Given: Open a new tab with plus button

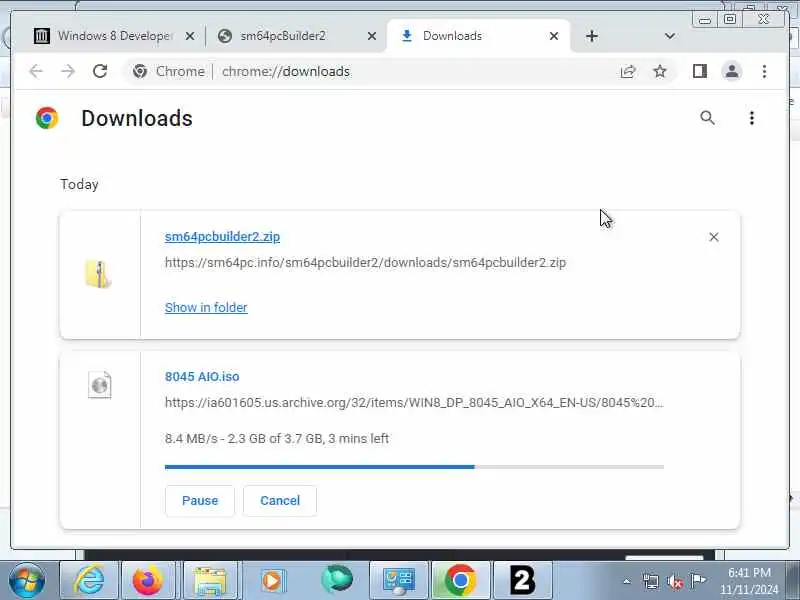Looking at the screenshot, I should (x=592, y=36).
